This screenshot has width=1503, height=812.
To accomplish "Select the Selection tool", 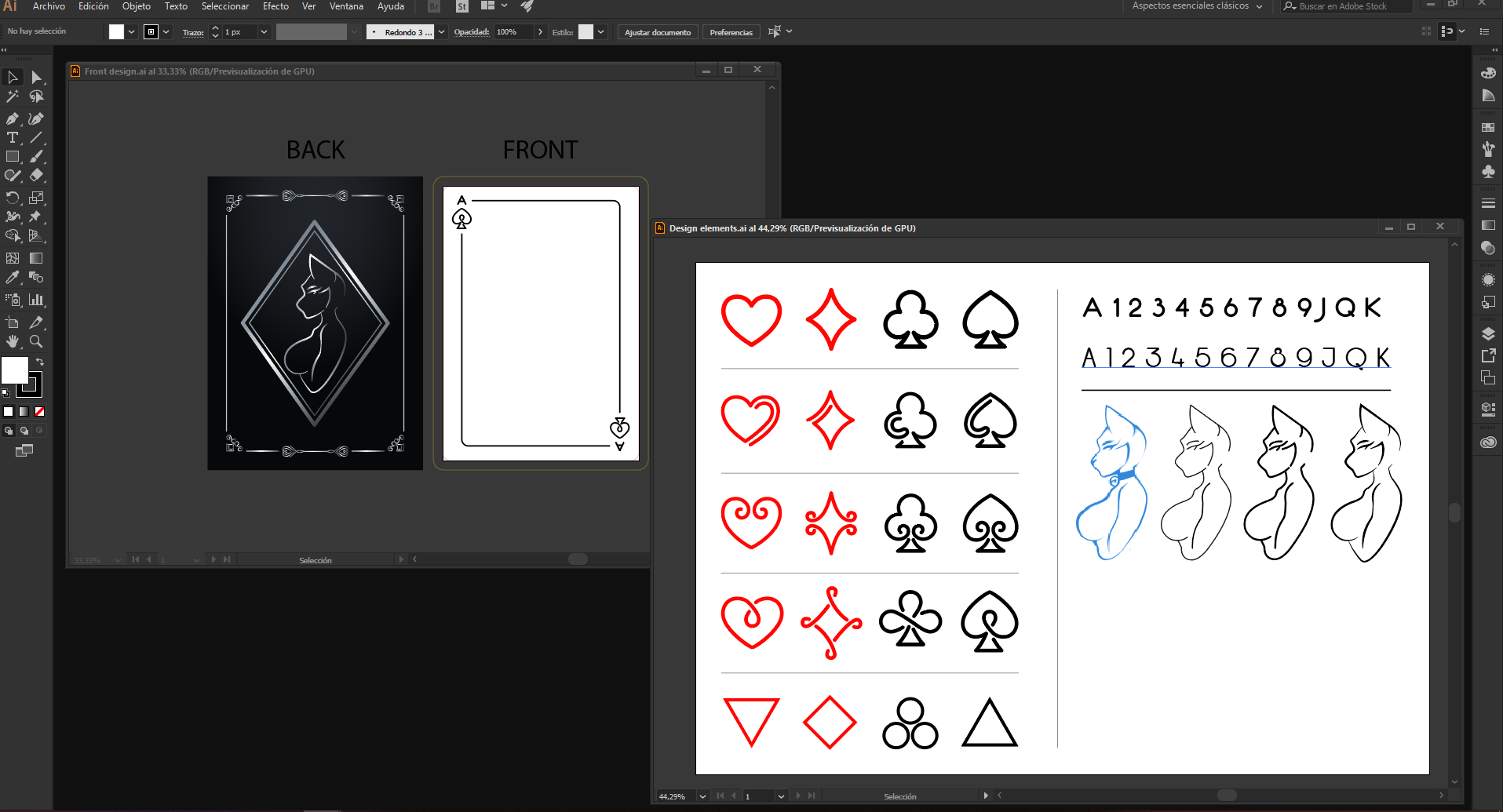I will [x=13, y=77].
